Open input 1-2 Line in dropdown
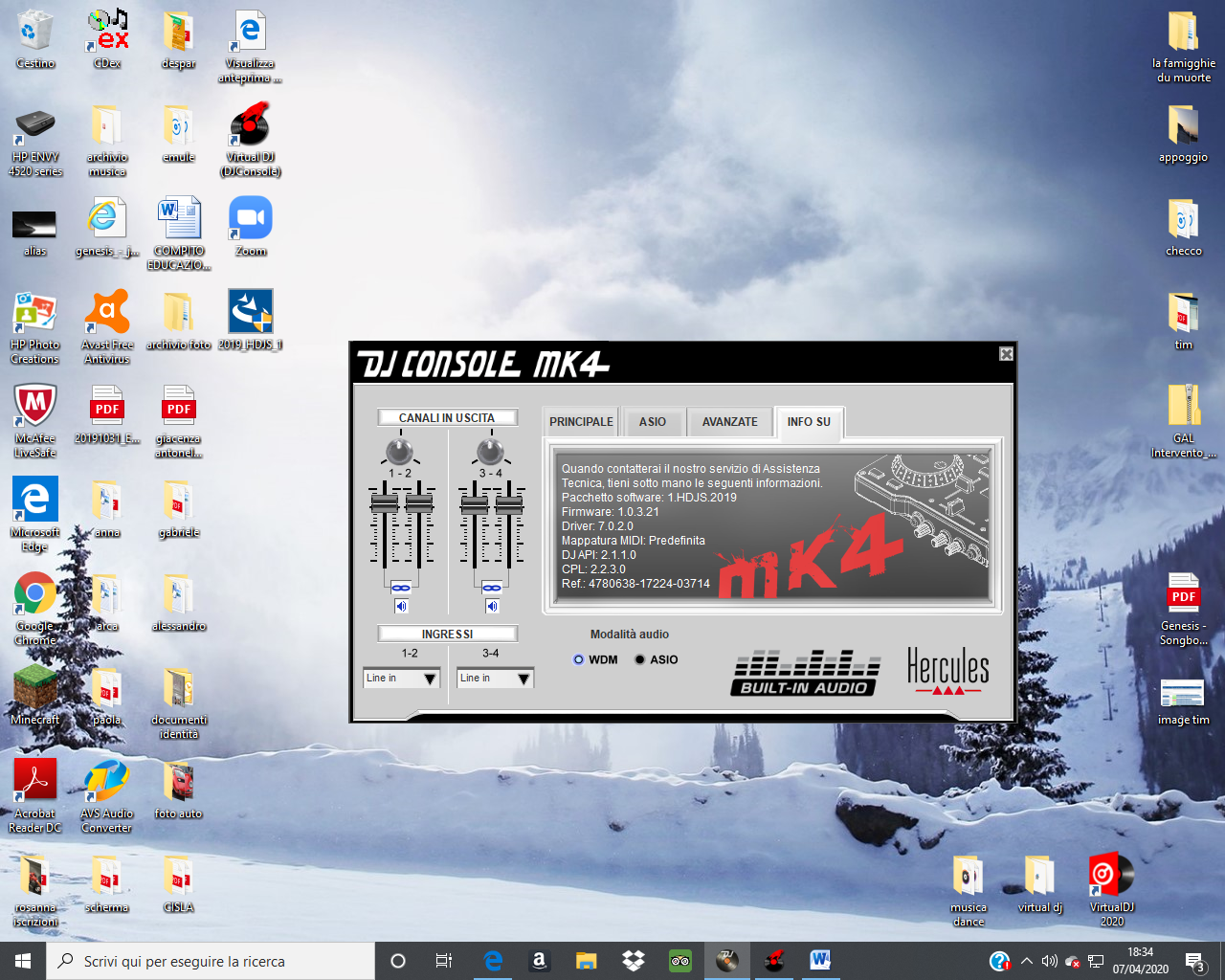This screenshot has width=1225, height=980. [x=401, y=679]
